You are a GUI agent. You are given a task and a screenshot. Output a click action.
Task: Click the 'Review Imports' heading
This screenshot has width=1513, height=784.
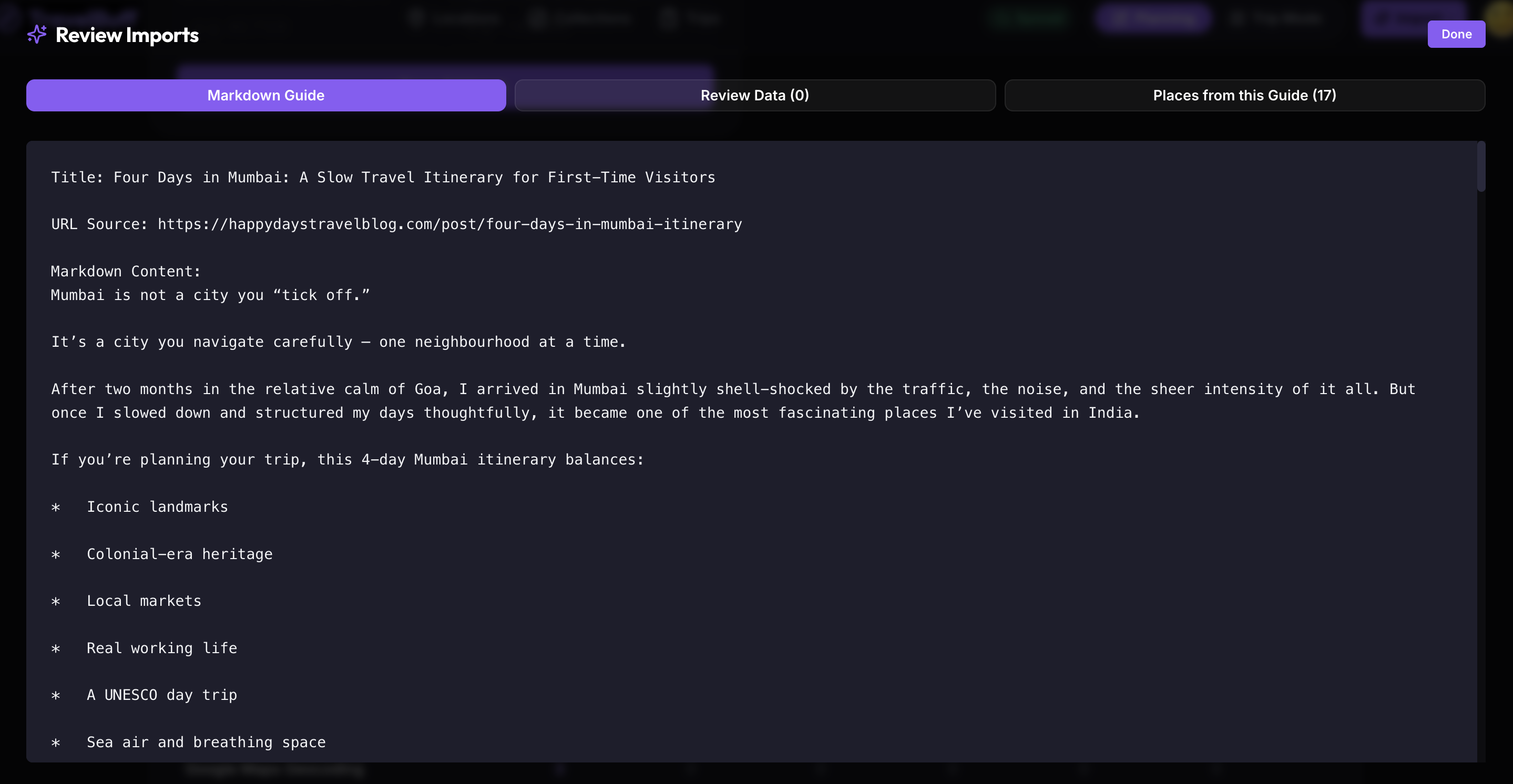tap(127, 35)
